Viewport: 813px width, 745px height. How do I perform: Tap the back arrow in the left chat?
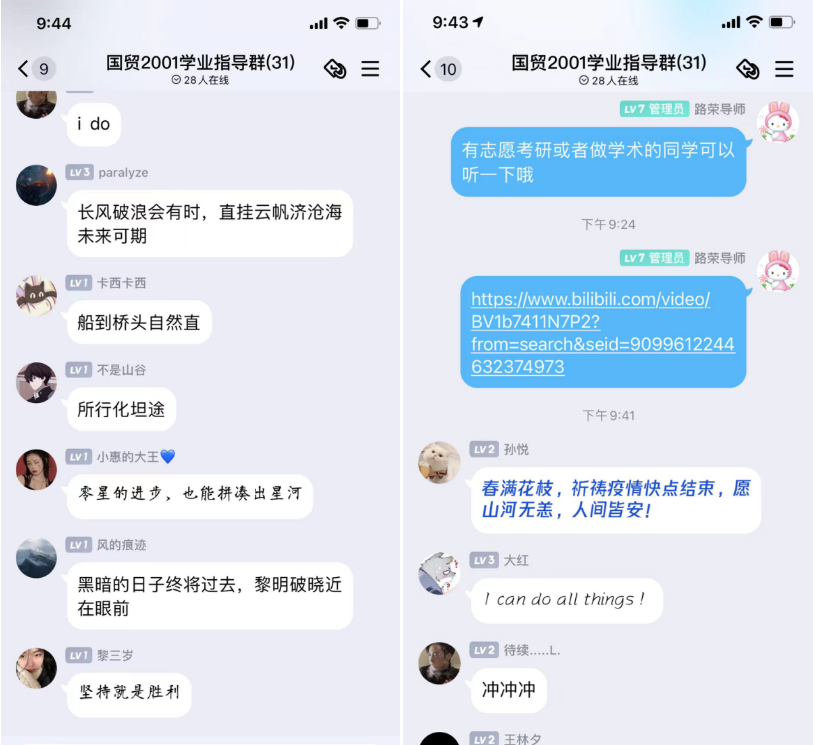23,68
